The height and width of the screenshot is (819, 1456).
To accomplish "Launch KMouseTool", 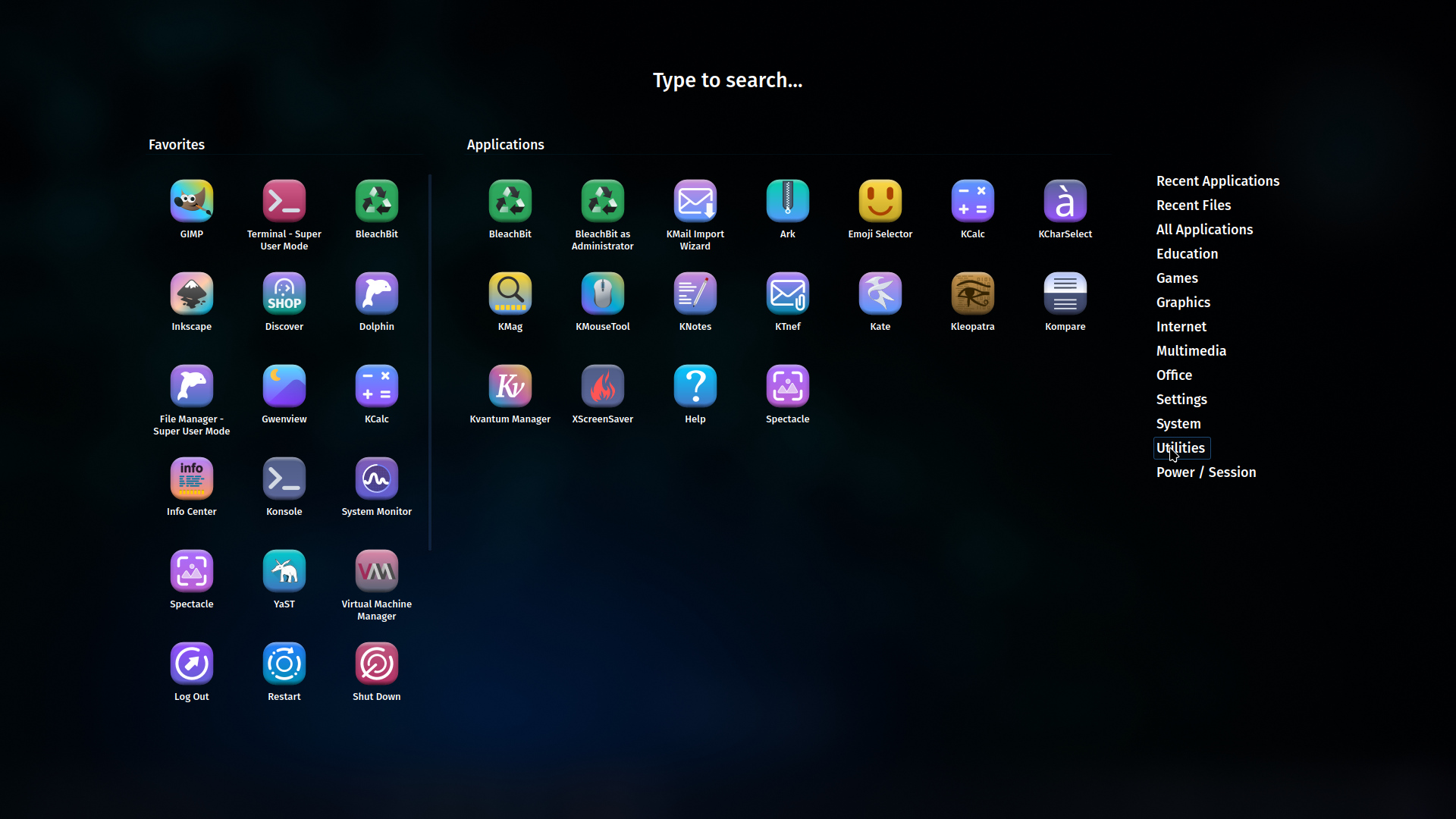I will tap(603, 293).
